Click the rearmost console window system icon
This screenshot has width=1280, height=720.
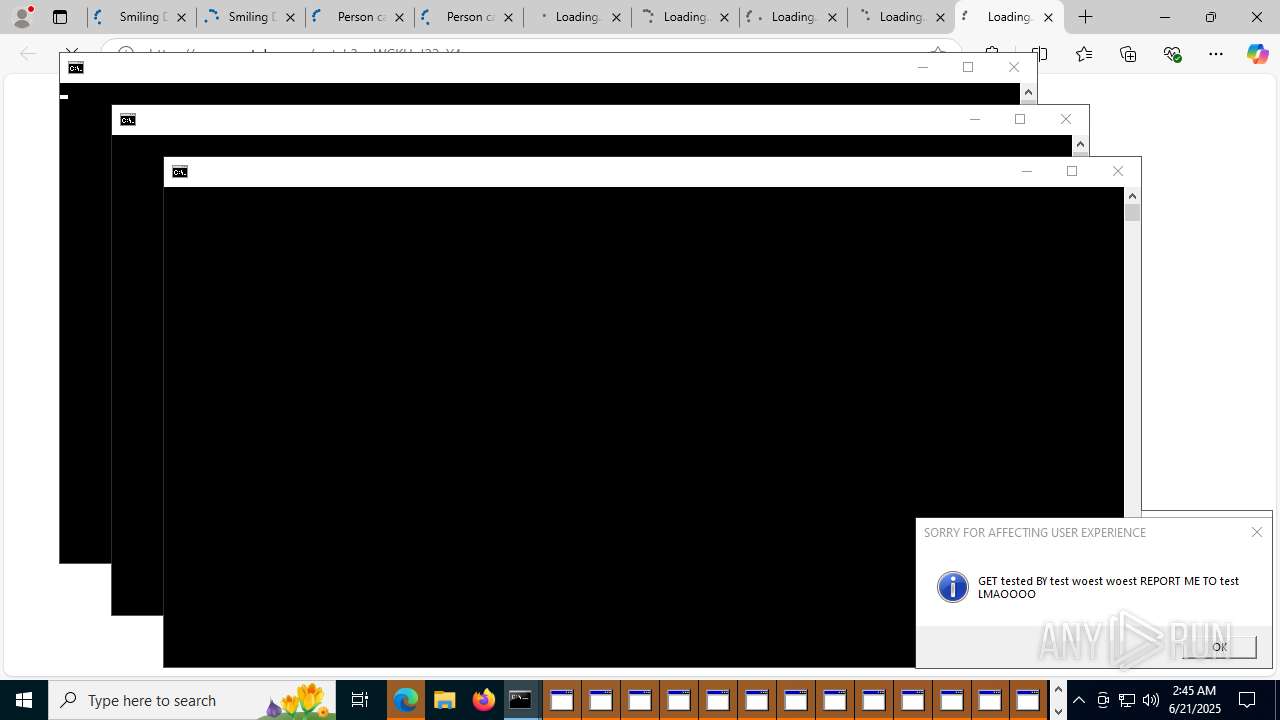pyautogui.click(x=76, y=68)
